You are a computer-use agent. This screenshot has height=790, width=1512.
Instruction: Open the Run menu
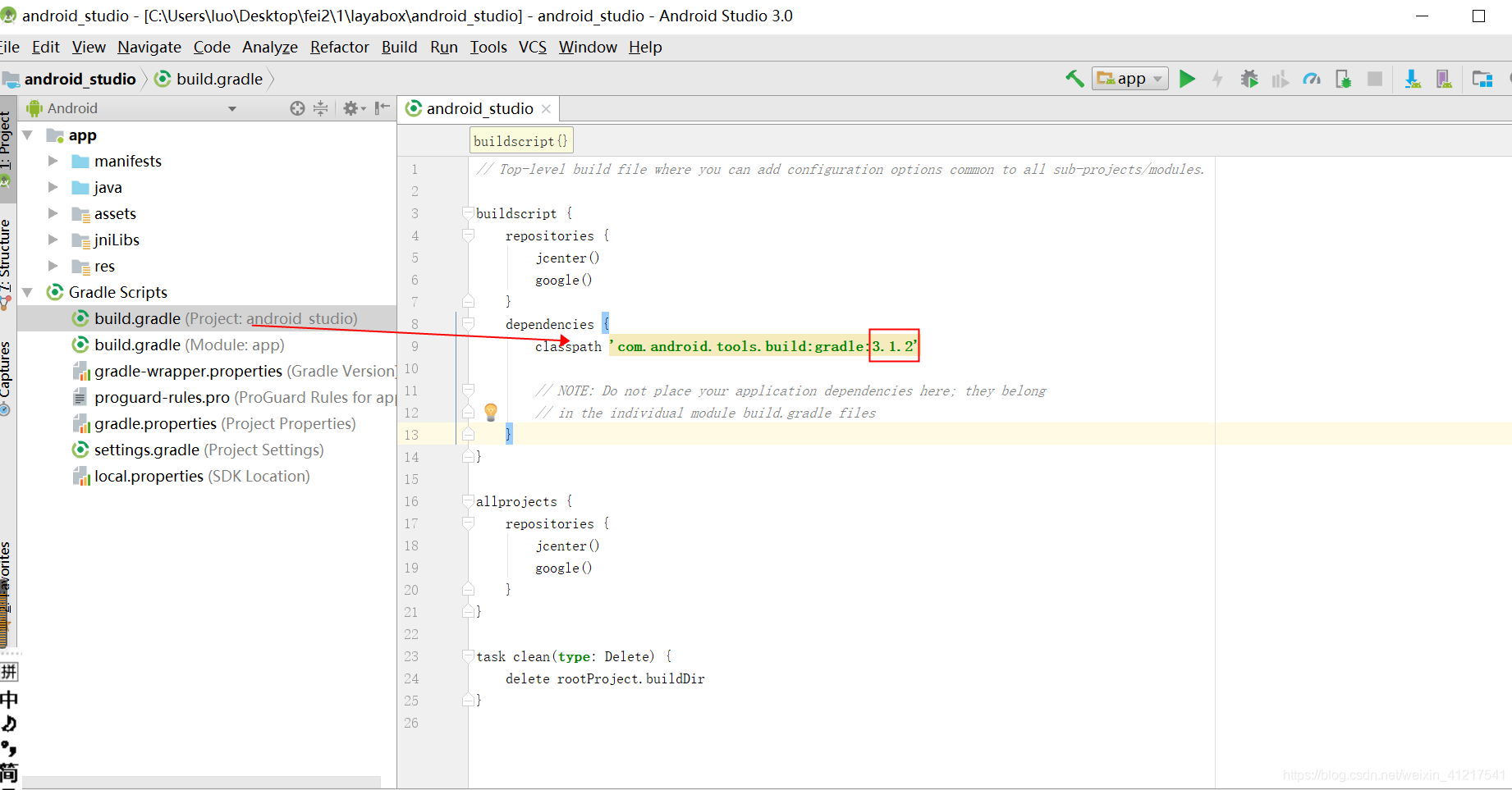tap(444, 47)
